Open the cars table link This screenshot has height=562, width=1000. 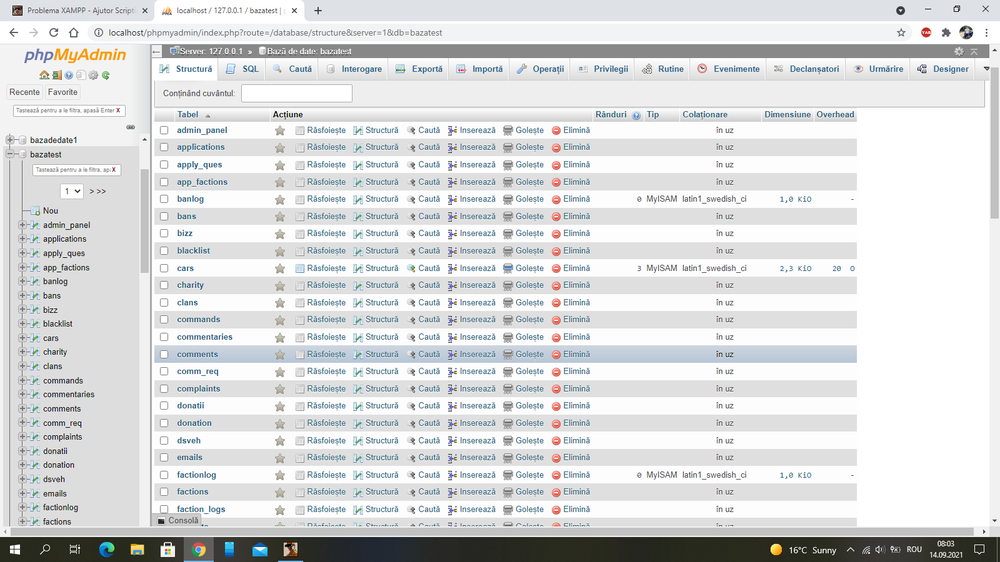(x=185, y=269)
